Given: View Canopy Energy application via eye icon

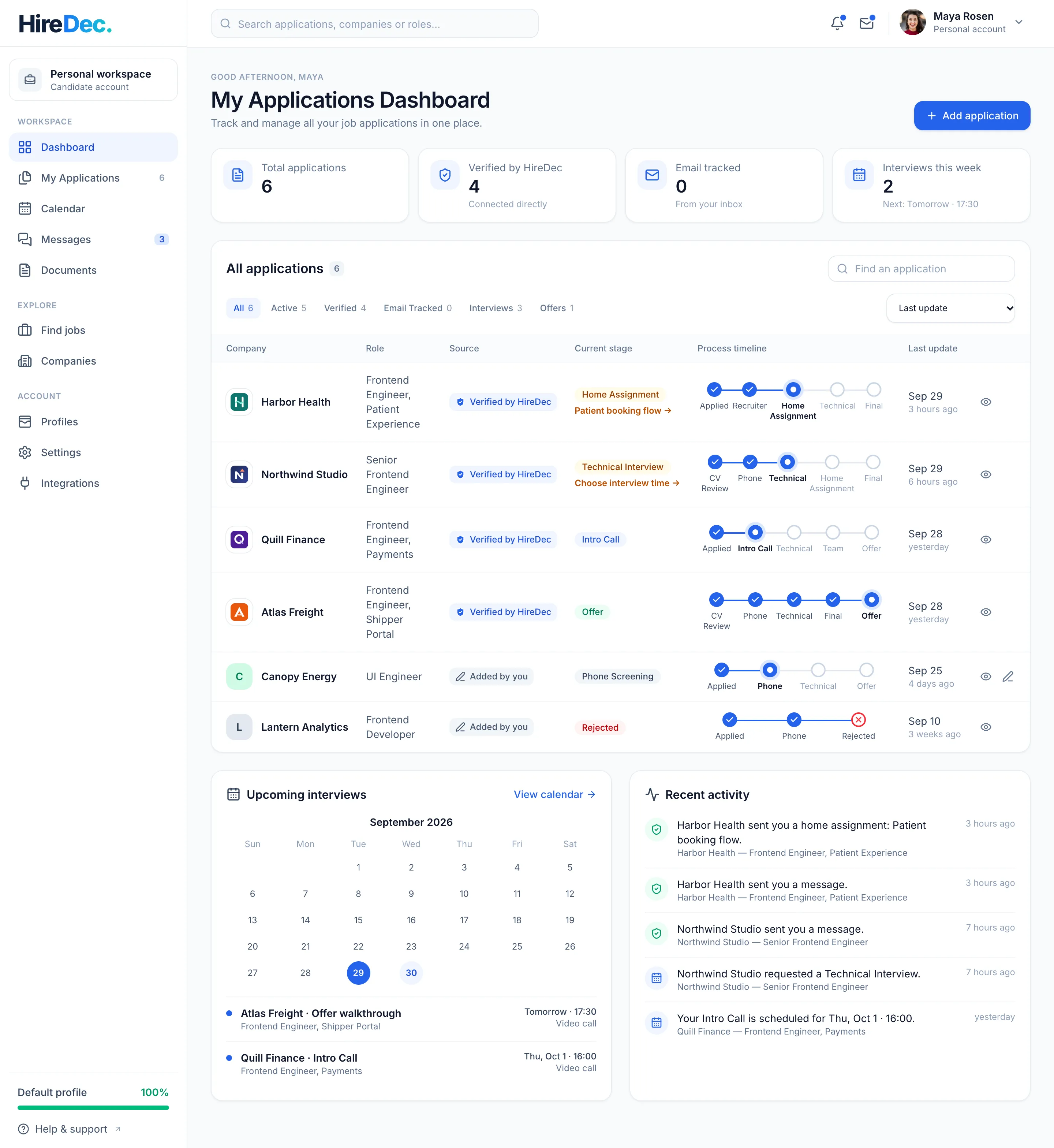Looking at the screenshot, I should (x=986, y=677).
